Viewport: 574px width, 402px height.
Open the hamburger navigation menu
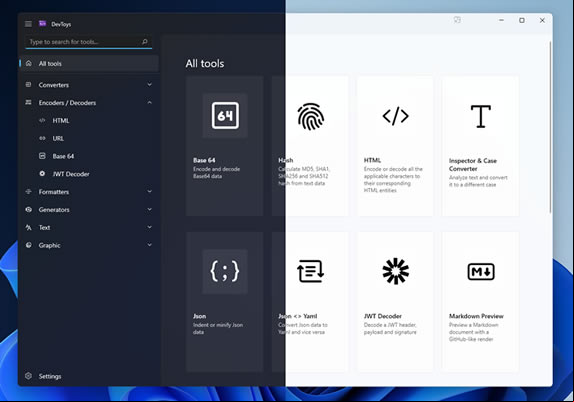[28, 24]
